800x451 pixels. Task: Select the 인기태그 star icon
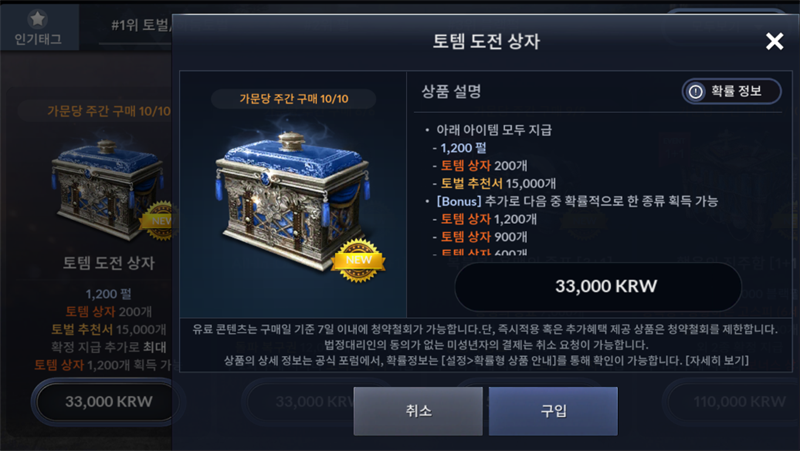[x=37, y=19]
